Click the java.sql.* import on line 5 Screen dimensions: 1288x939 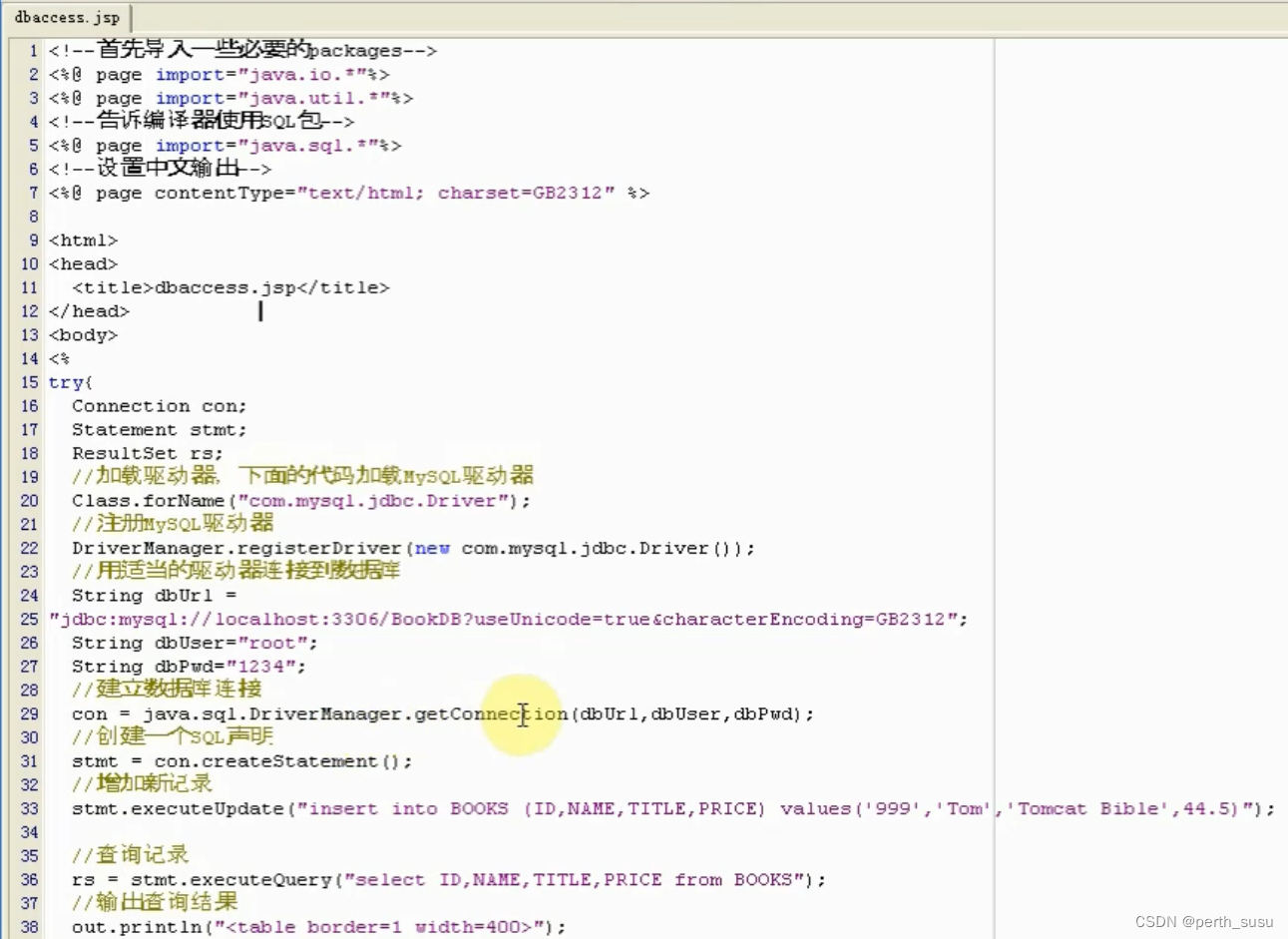tap(224, 146)
